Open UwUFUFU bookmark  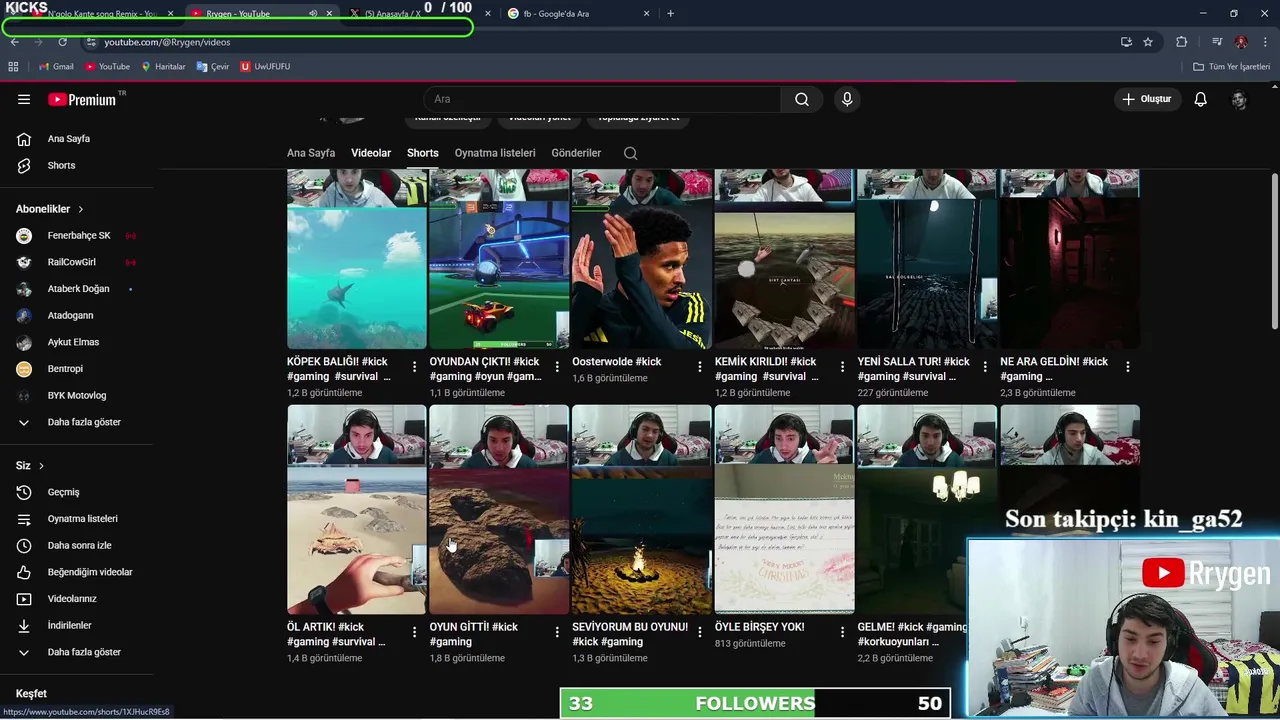(265, 67)
